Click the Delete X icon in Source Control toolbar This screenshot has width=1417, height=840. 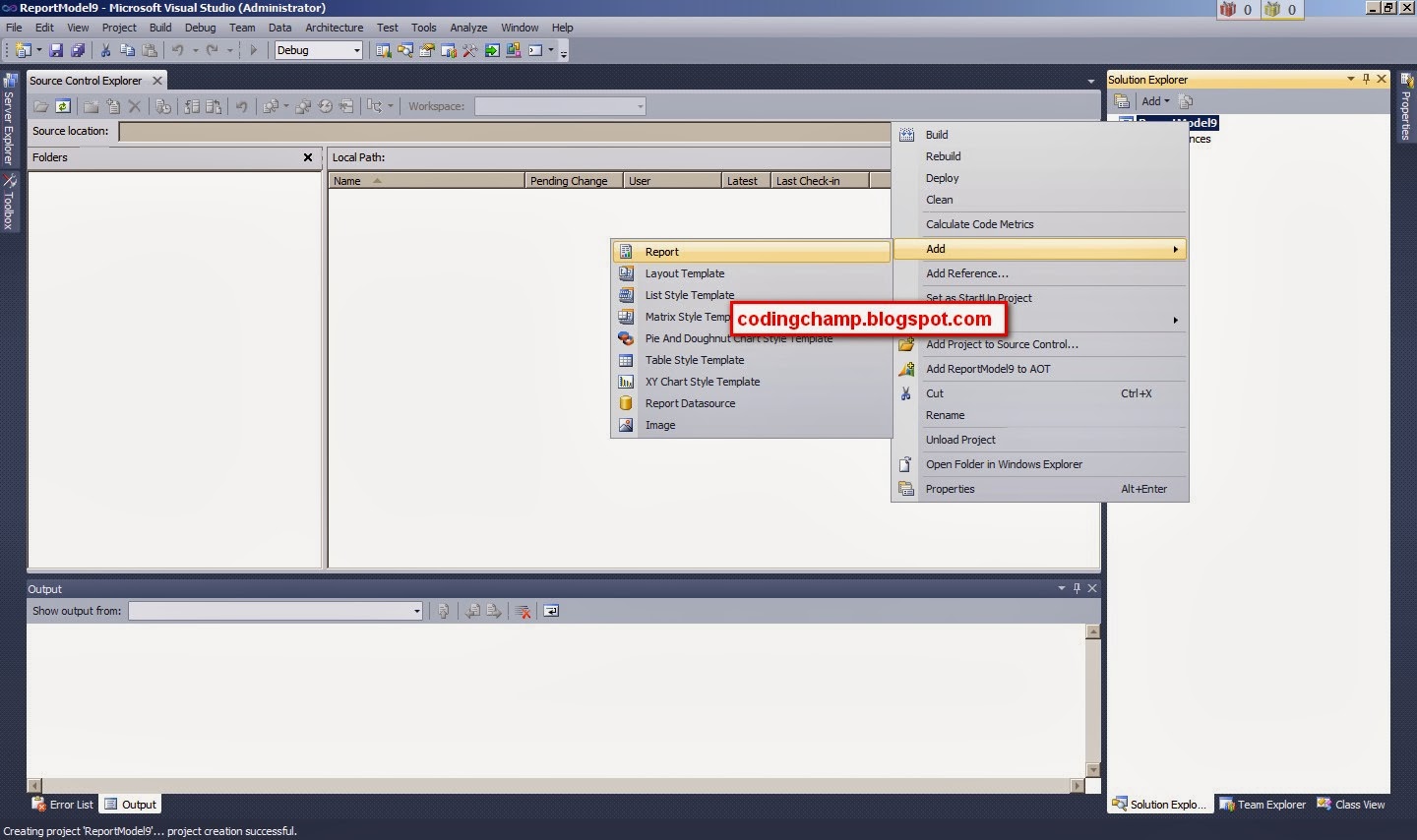(x=135, y=106)
